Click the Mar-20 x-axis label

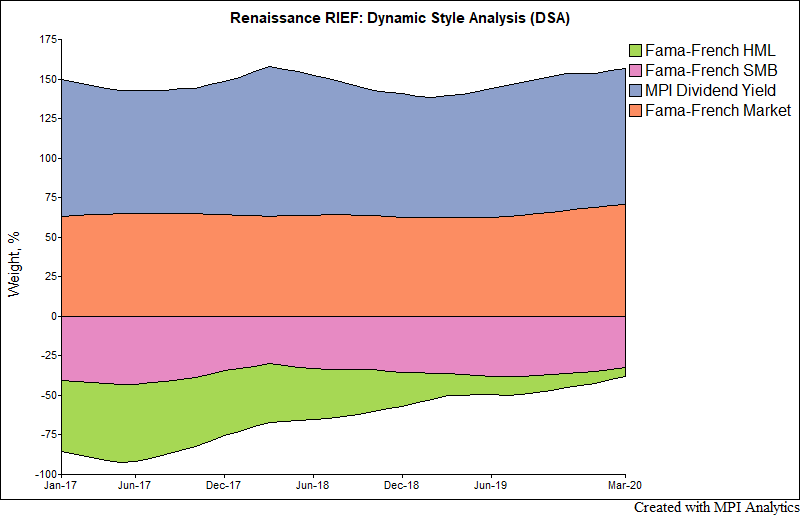pos(624,485)
